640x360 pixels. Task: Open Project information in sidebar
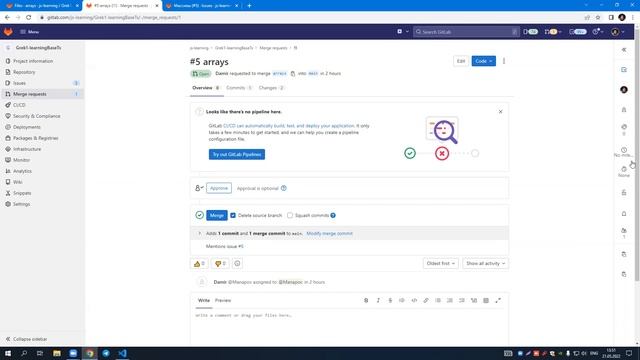33,61
